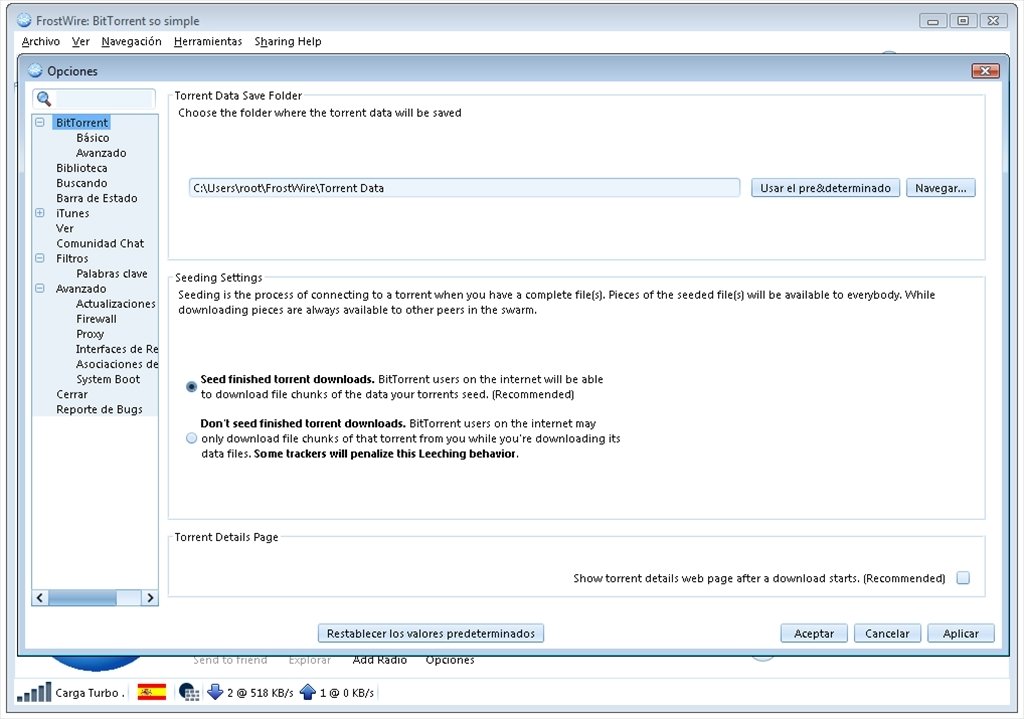Select Filtros in the options tree
The image size is (1024, 719).
point(72,258)
